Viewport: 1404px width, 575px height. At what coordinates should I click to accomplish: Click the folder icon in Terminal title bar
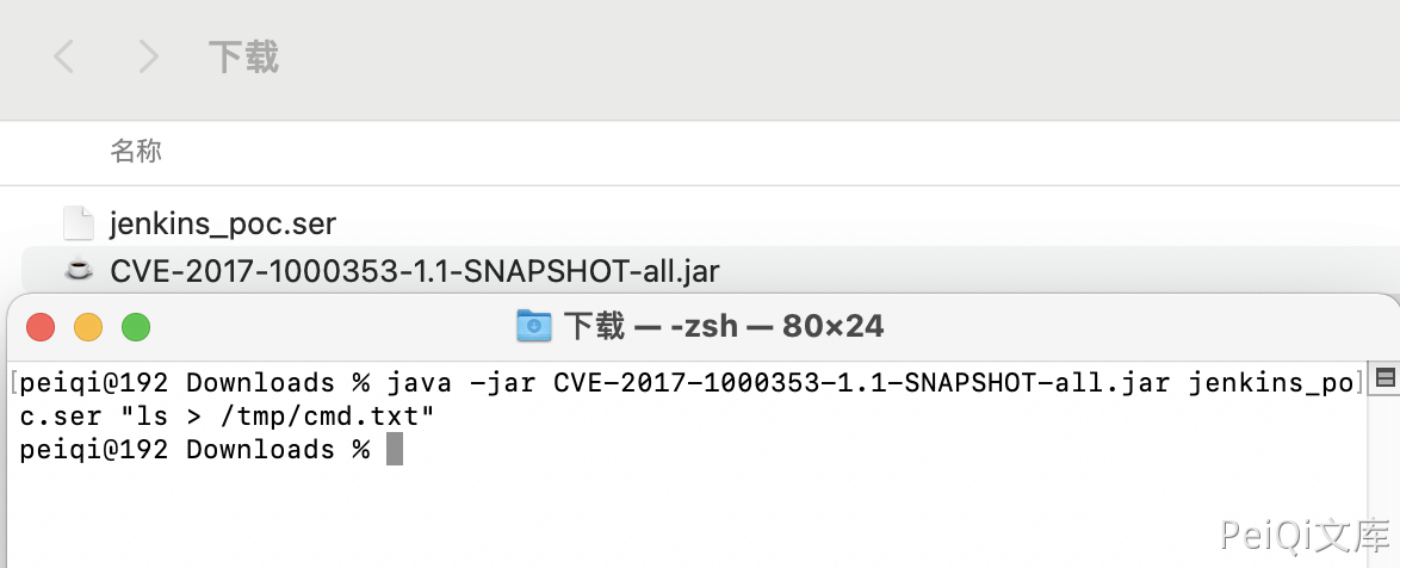coord(534,326)
